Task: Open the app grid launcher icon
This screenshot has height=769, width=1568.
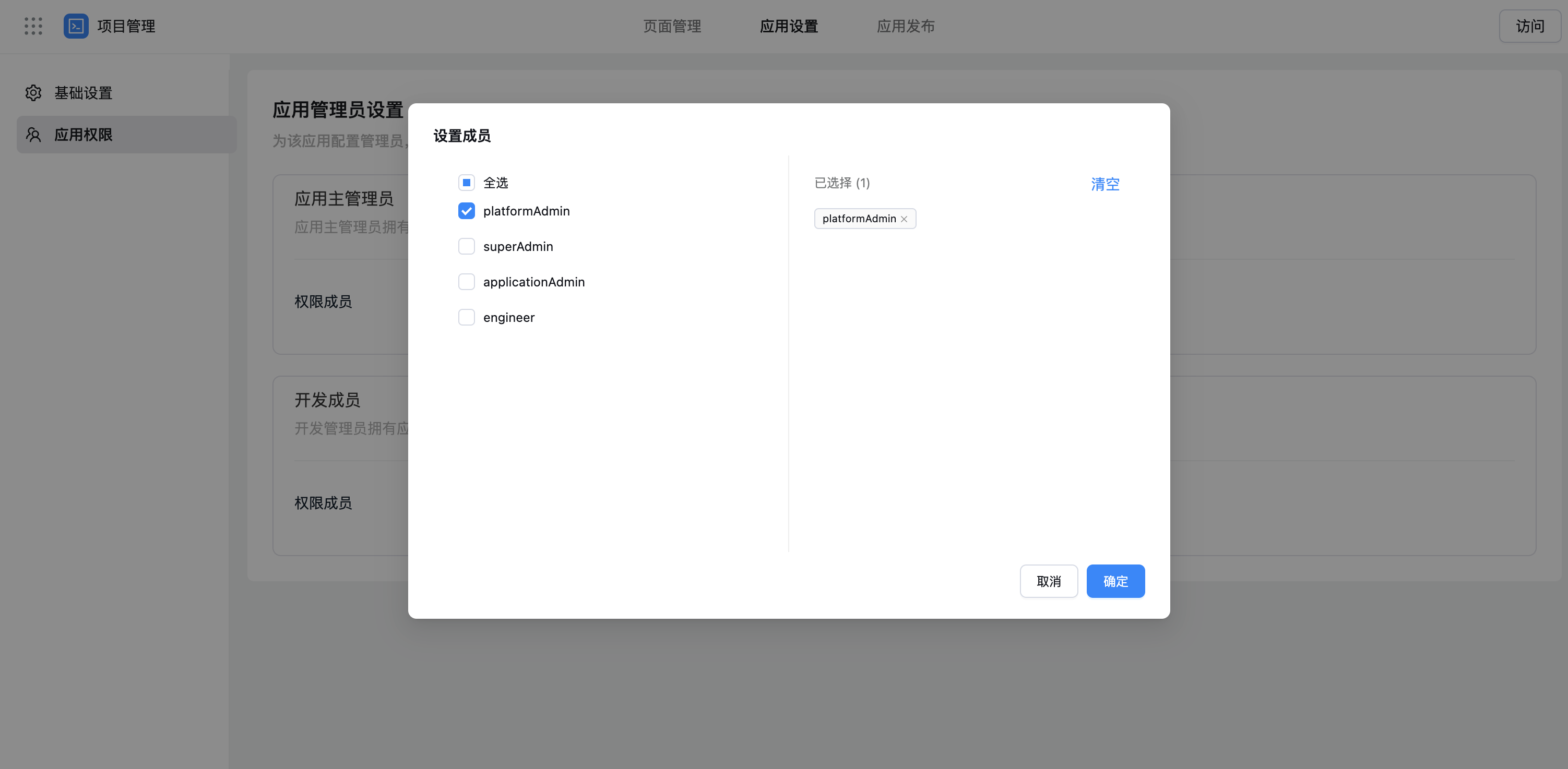Action: pos(33,26)
